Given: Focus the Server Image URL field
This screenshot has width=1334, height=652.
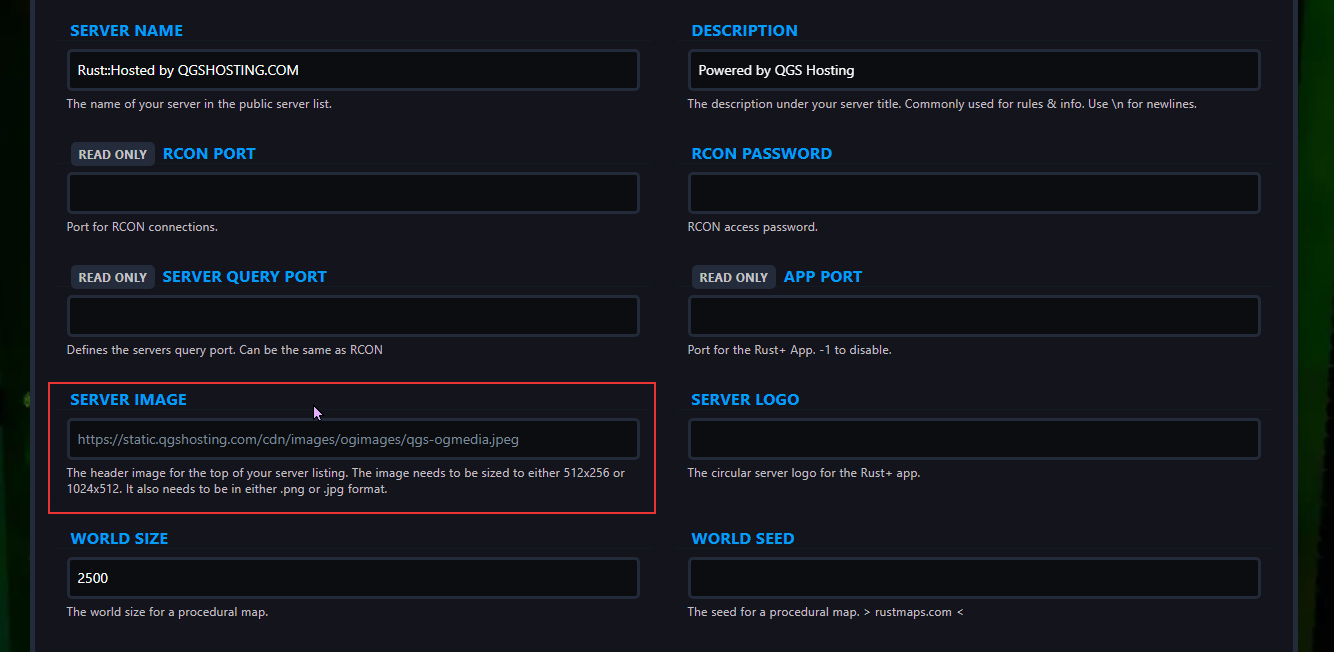Looking at the screenshot, I should [x=352, y=439].
